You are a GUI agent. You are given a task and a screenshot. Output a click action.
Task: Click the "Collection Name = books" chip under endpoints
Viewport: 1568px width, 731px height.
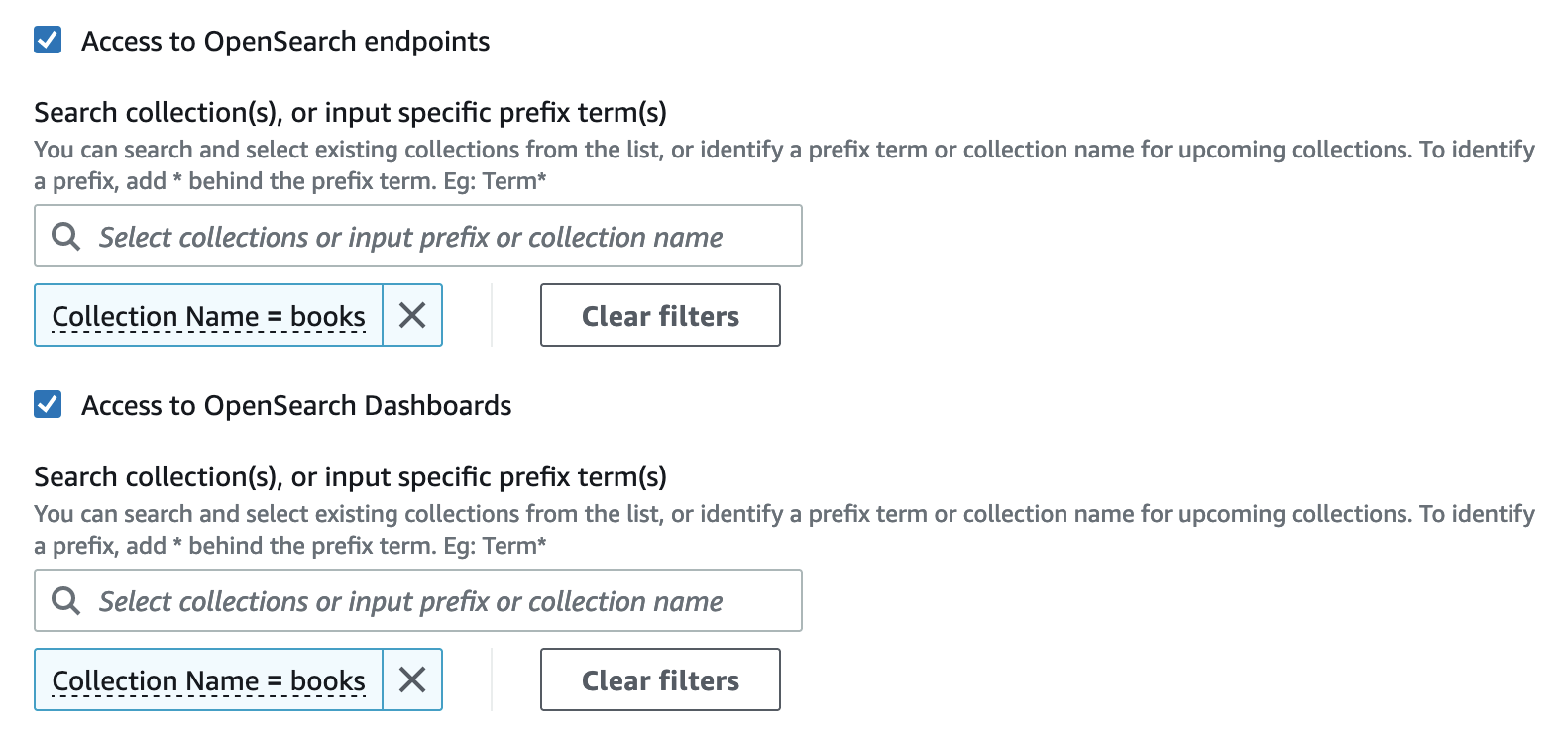(x=208, y=315)
